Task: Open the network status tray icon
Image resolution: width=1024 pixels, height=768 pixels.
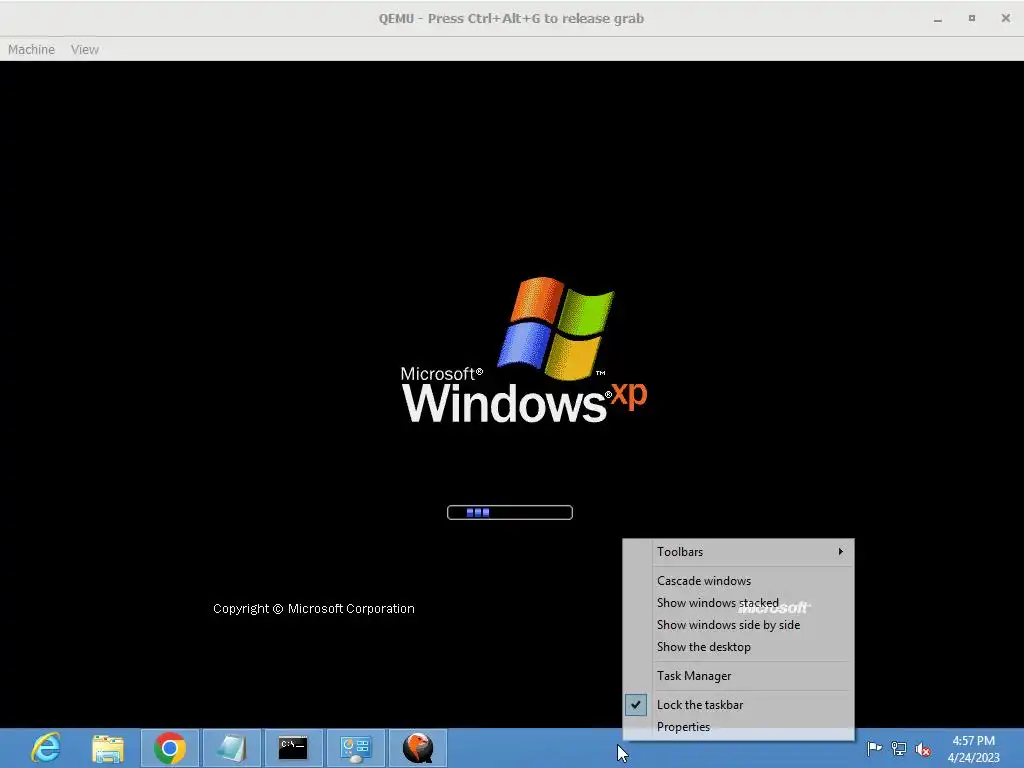Action: point(899,749)
